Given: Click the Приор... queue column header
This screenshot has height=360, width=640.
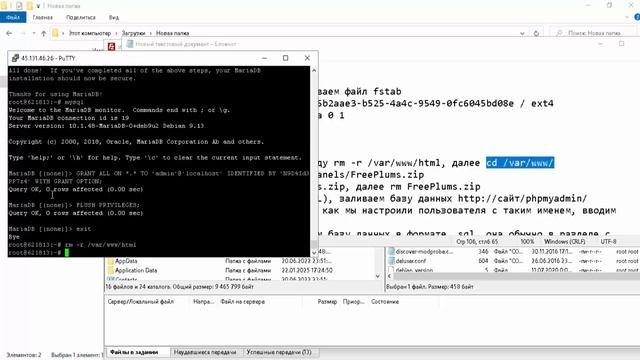Looking at the screenshot, I should point(353,302).
